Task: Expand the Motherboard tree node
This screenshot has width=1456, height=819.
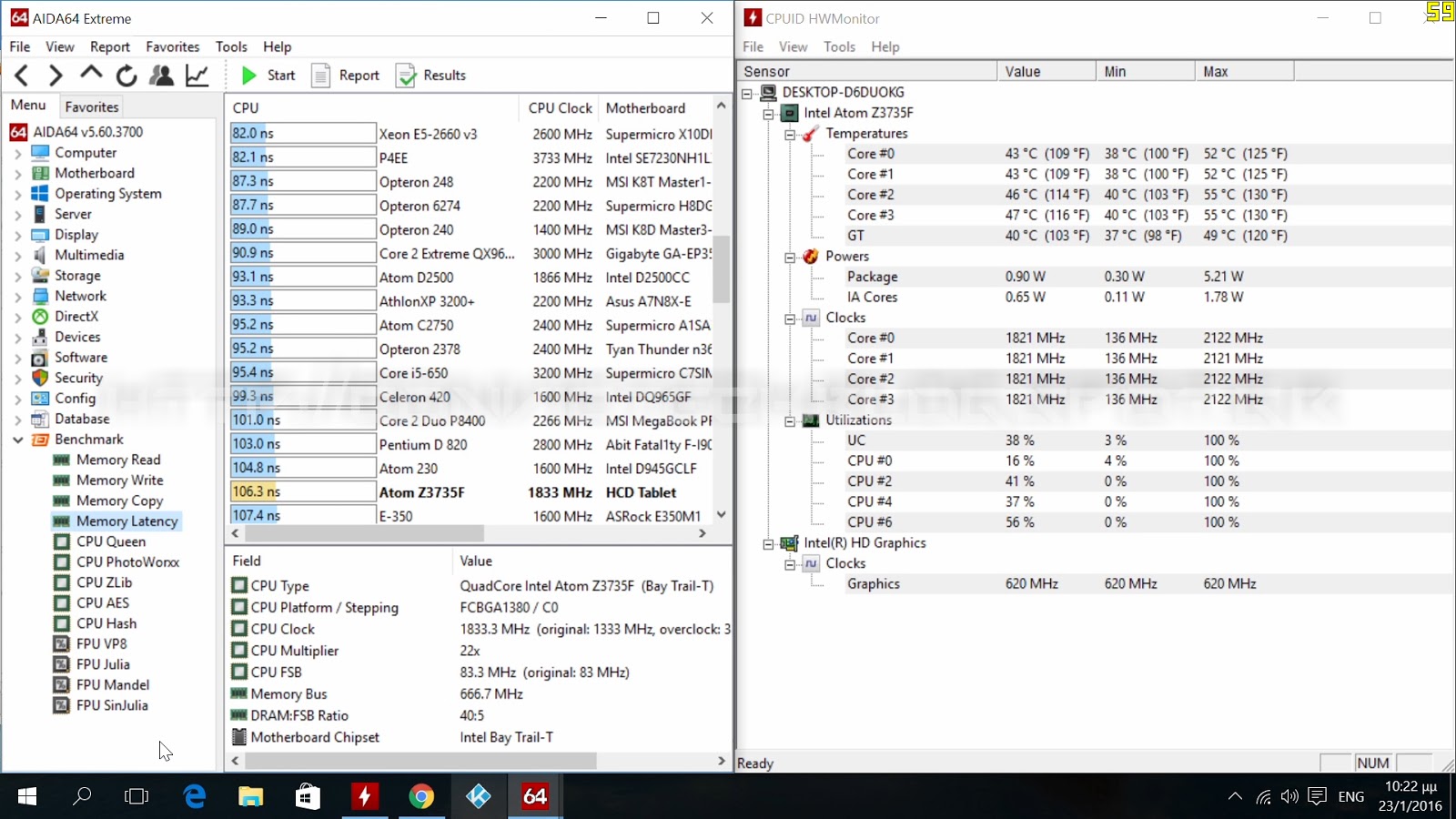Action: (x=17, y=174)
